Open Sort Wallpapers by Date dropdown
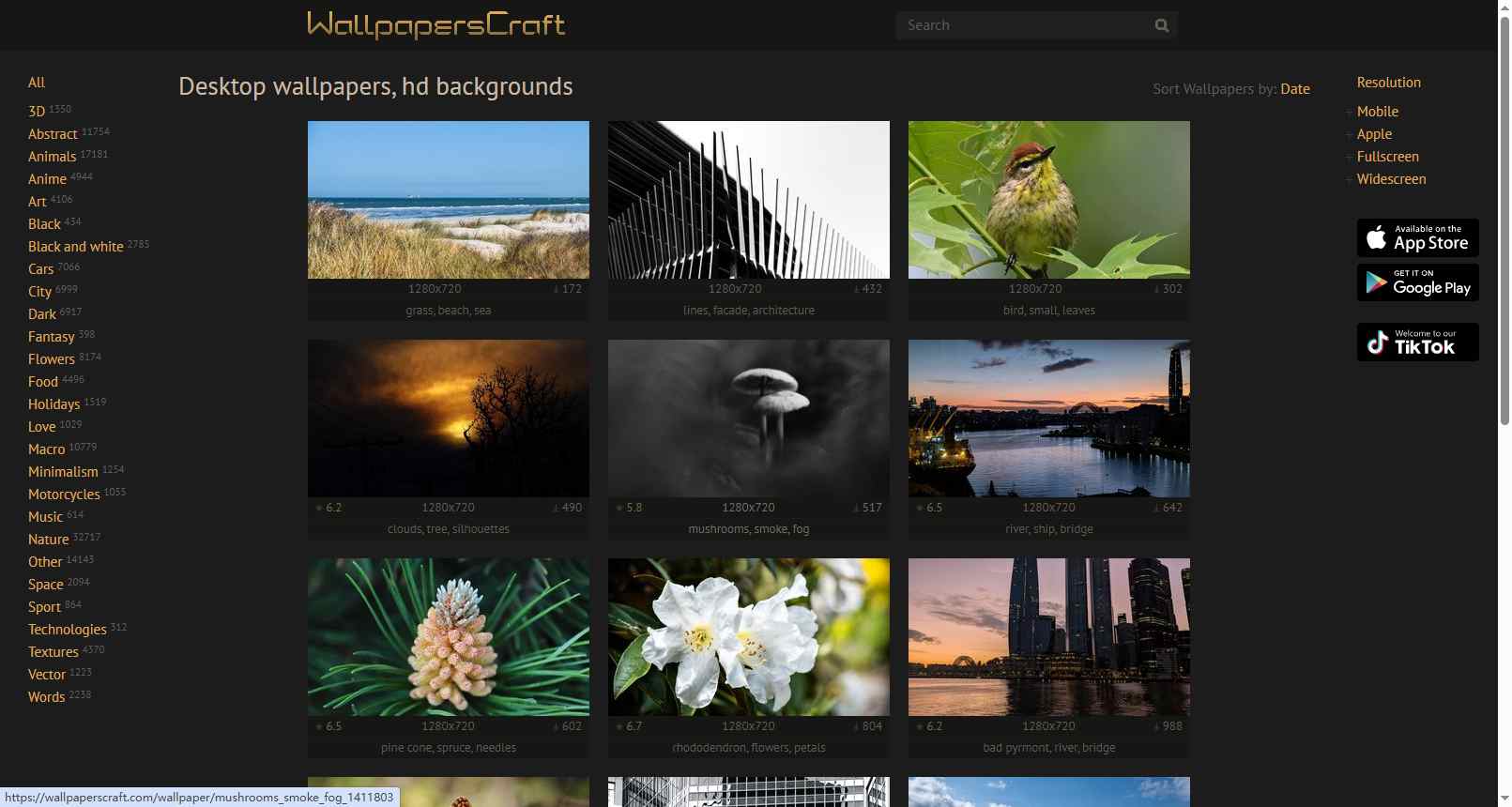The width and height of the screenshot is (1512, 807). [1295, 89]
